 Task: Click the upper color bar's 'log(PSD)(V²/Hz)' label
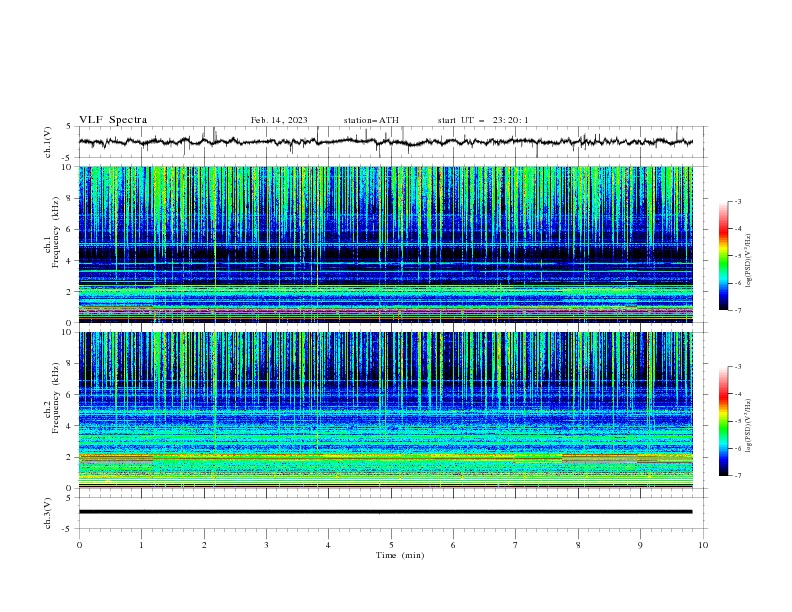coord(748,261)
